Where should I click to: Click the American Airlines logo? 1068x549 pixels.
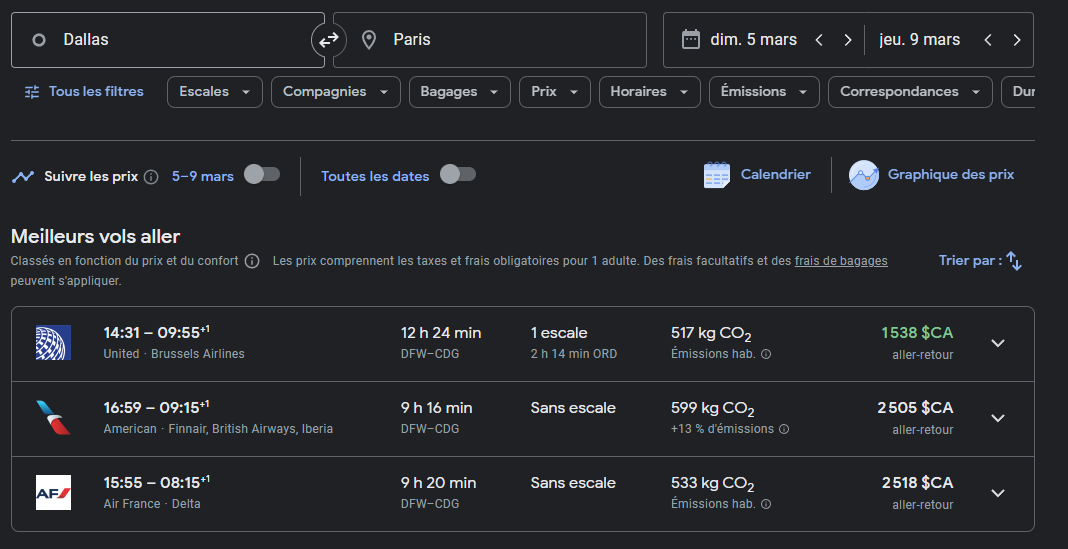point(53,418)
